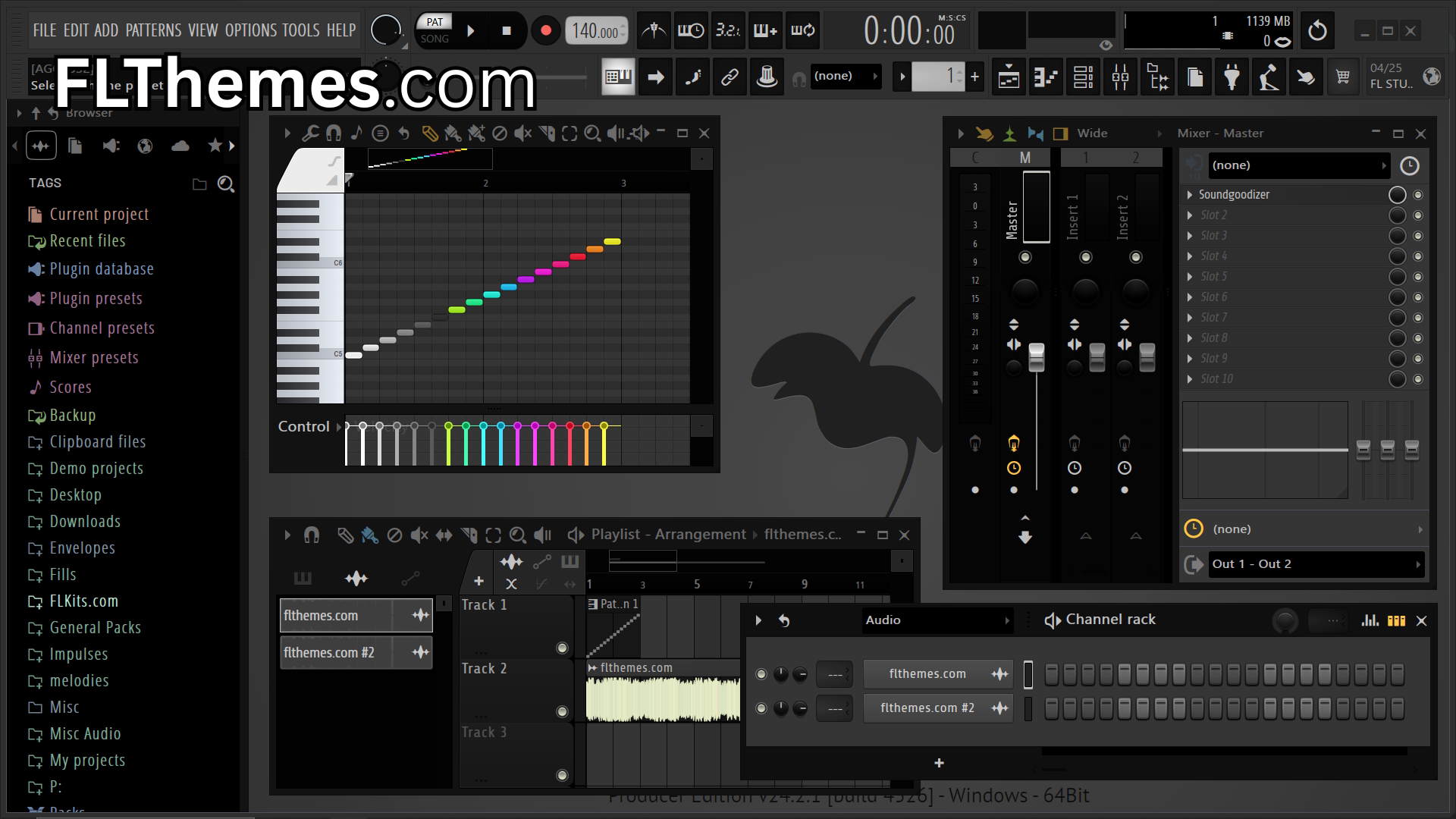Open the EDIT menu

pyautogui.click(x=76, y=30)
